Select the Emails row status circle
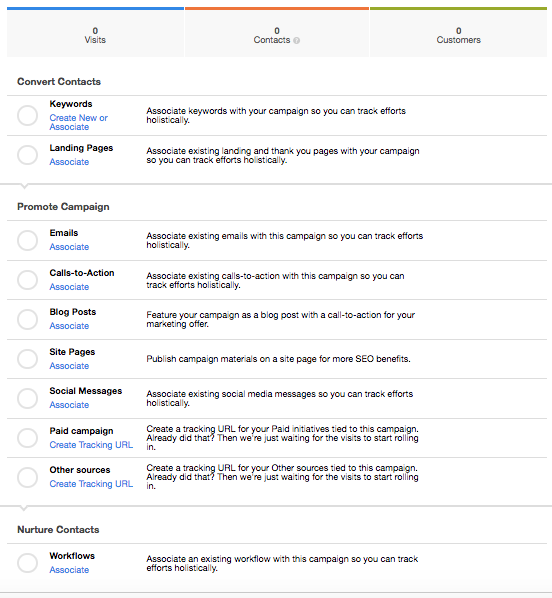The width and height of the screenshot is (552, 598). tap(27, 240)
